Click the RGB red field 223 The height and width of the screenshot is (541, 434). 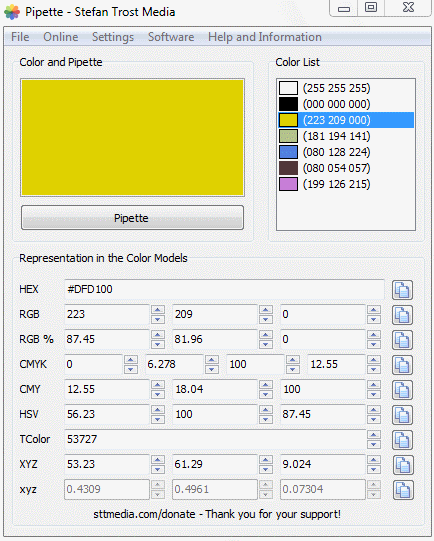(x=107, y=314)
